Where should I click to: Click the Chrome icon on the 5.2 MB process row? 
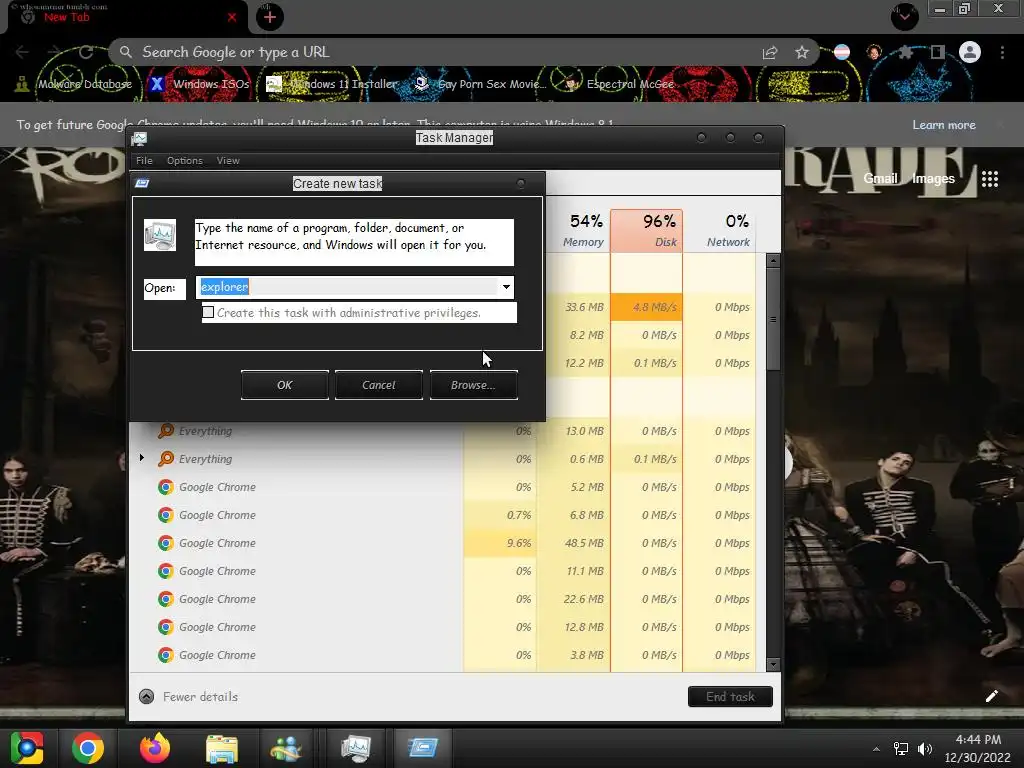click(166, 487)
